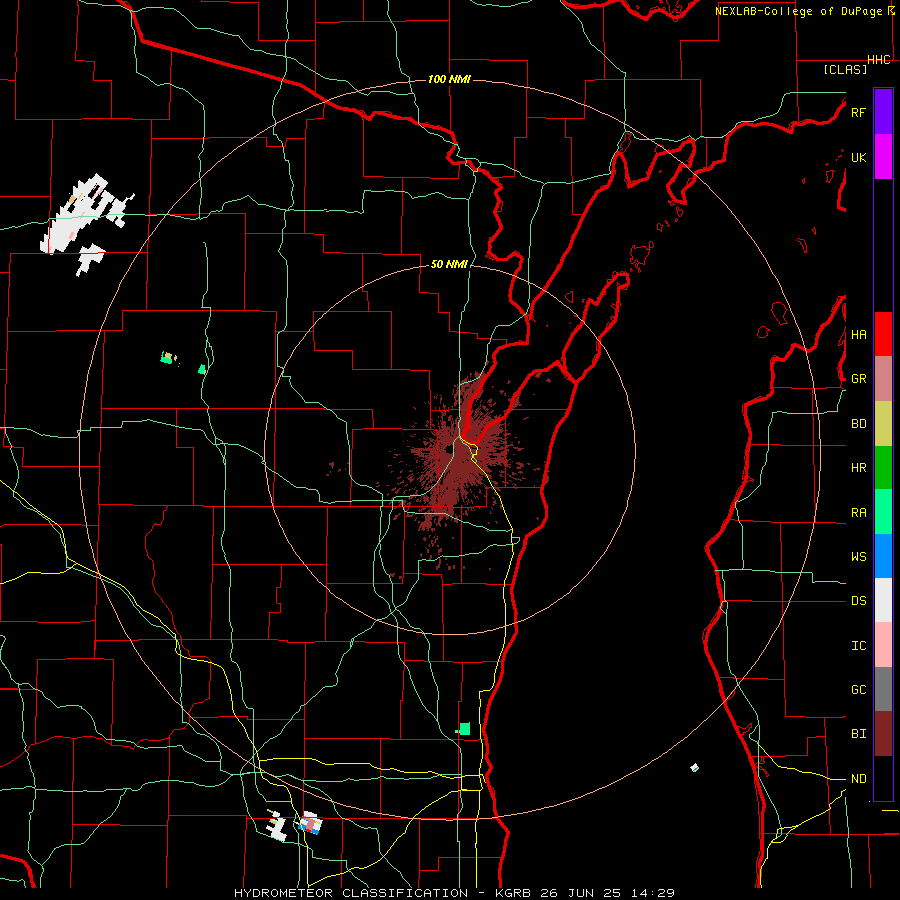Click the UK legend label

(858, 157)
